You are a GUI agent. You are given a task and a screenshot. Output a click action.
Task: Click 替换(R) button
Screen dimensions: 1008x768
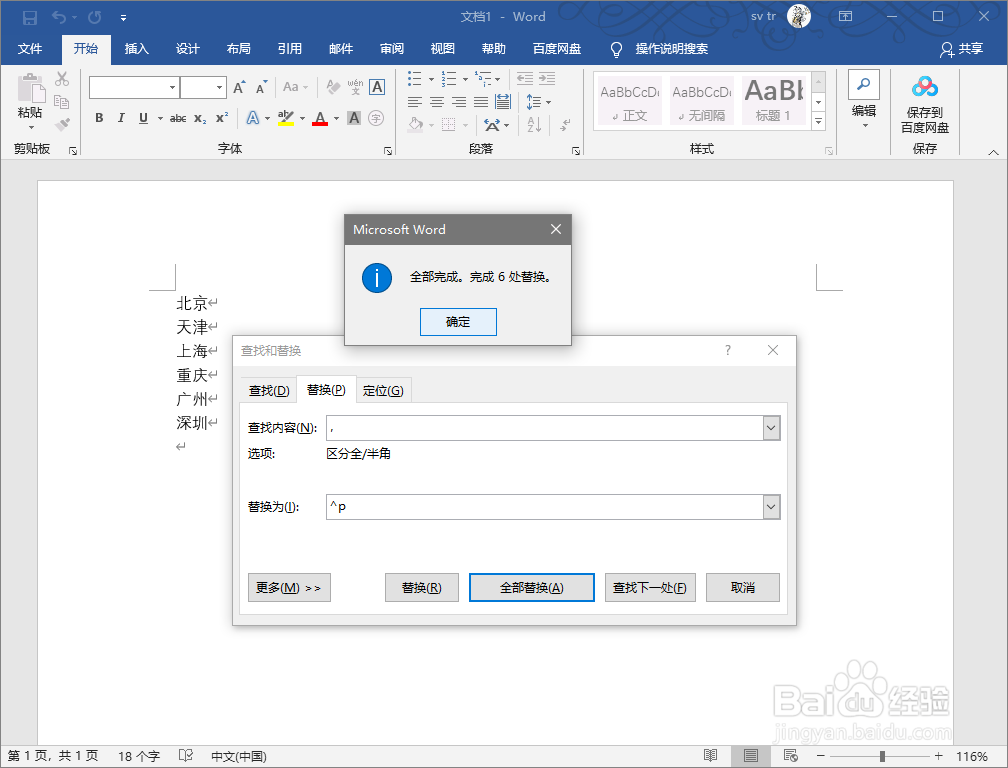[422, 587]
